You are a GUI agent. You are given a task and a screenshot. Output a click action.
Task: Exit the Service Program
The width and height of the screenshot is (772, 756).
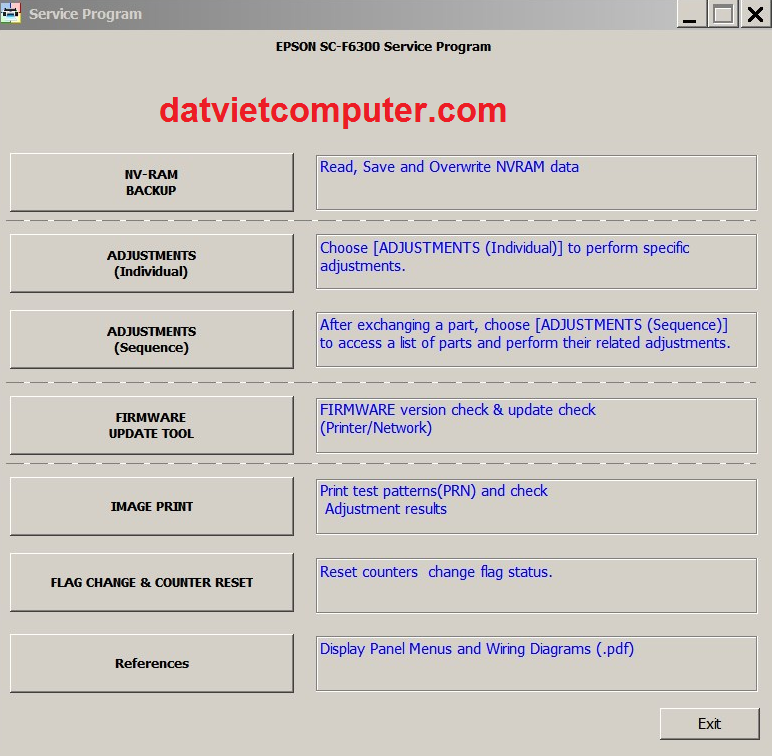pyautogui.click(x=709, y=724)
